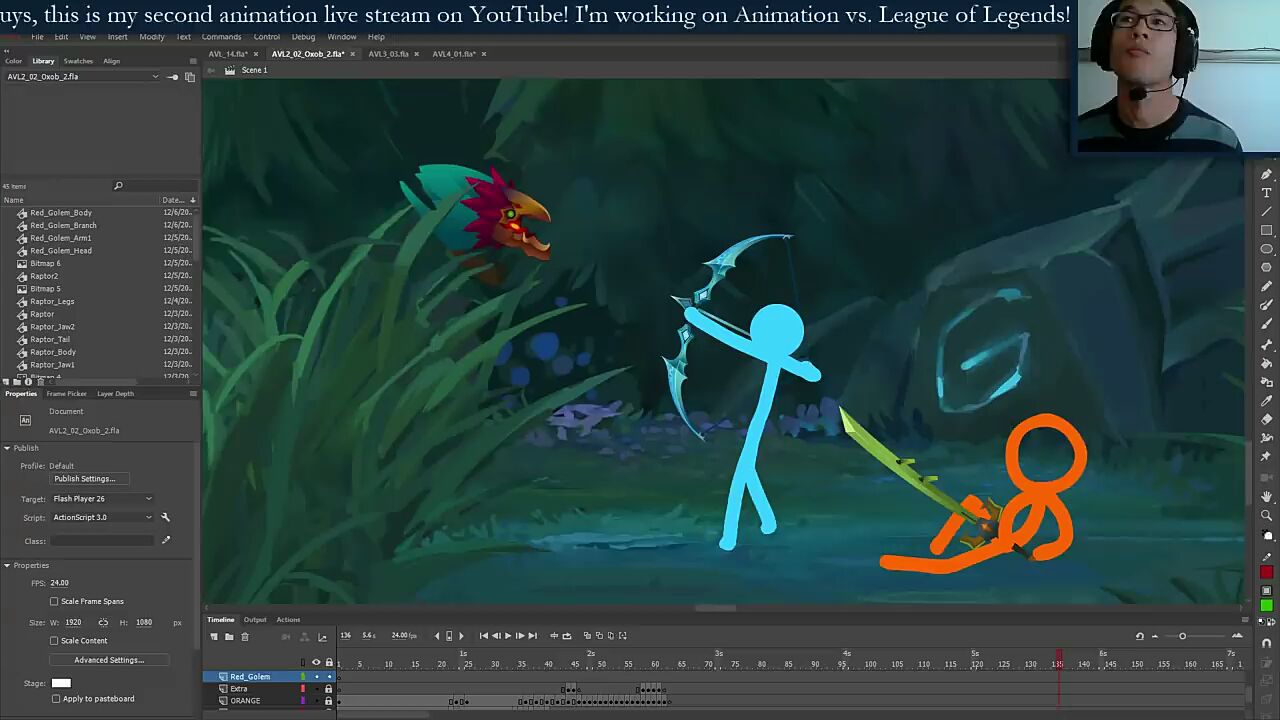Enable Scale Frame Spans checkbox

54,601
